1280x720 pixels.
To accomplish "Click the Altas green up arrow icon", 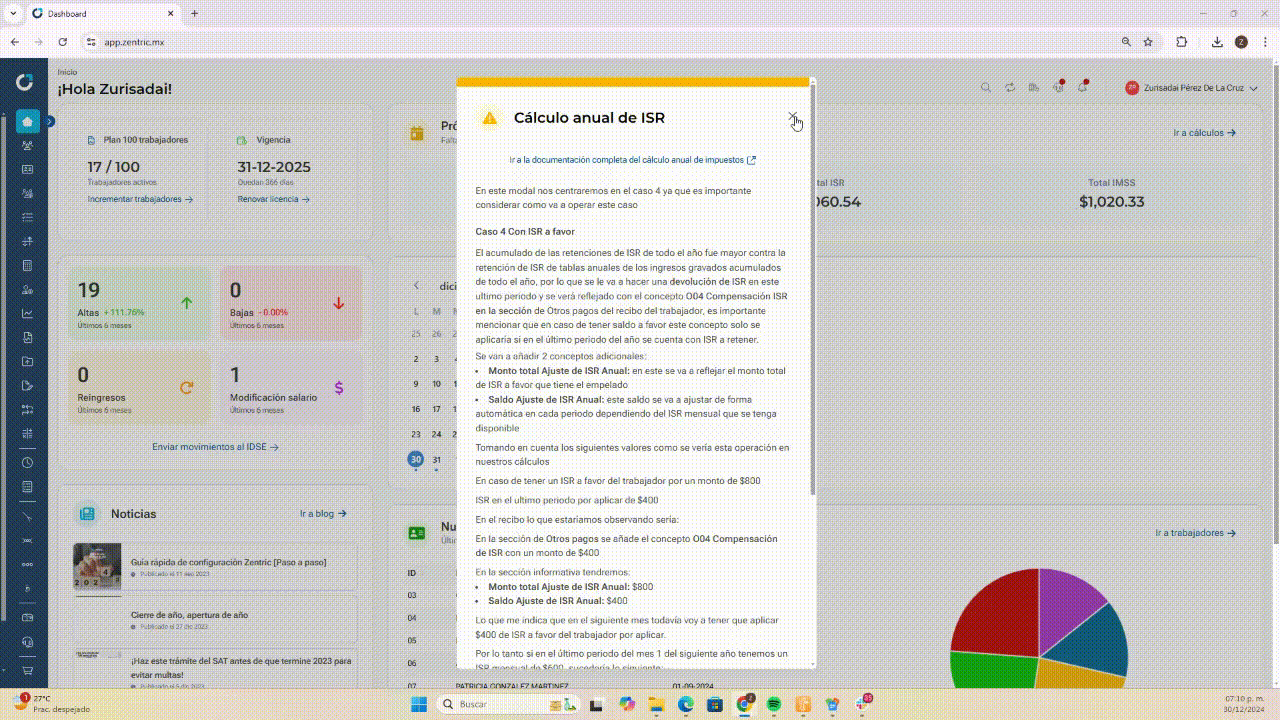I will (x=187, y=302).
